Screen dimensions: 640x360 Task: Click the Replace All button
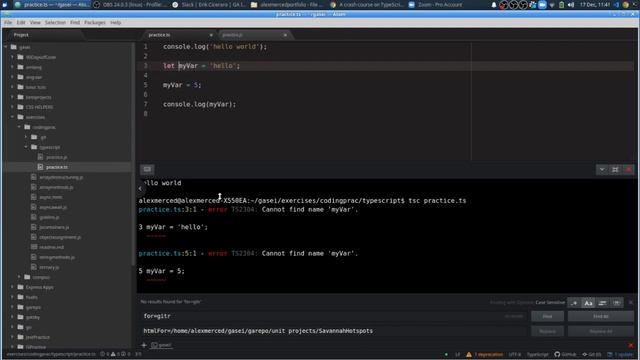[x=601, y=331]
